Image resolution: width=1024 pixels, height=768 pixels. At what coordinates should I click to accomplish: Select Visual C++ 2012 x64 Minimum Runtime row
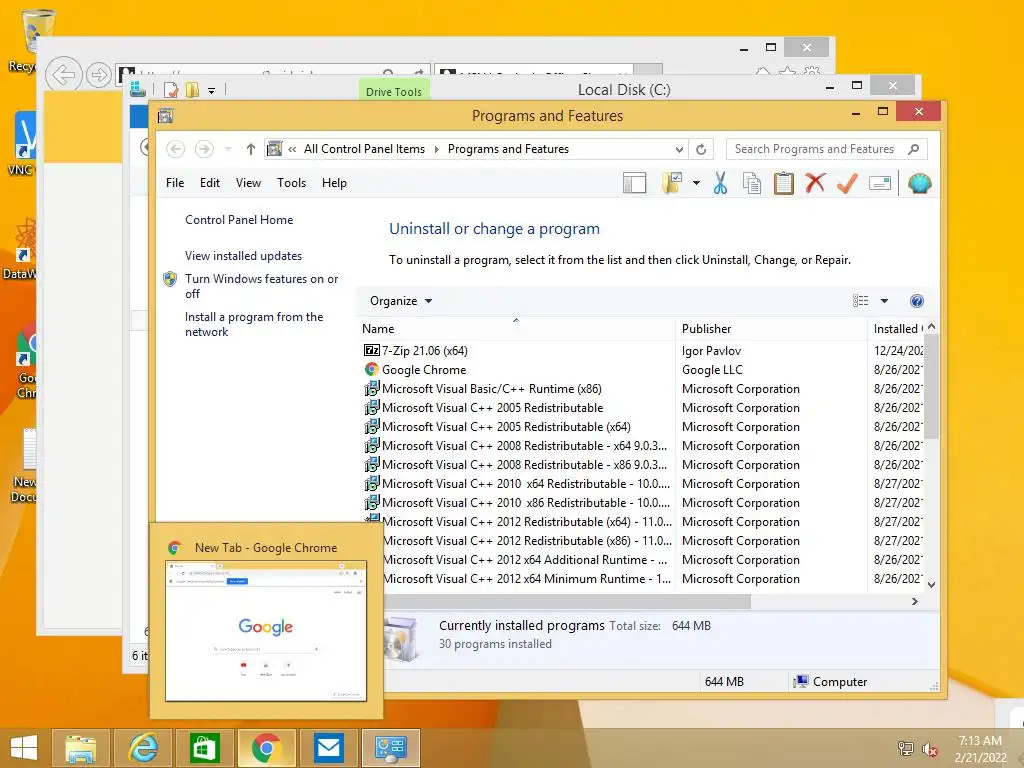point(527,579)
